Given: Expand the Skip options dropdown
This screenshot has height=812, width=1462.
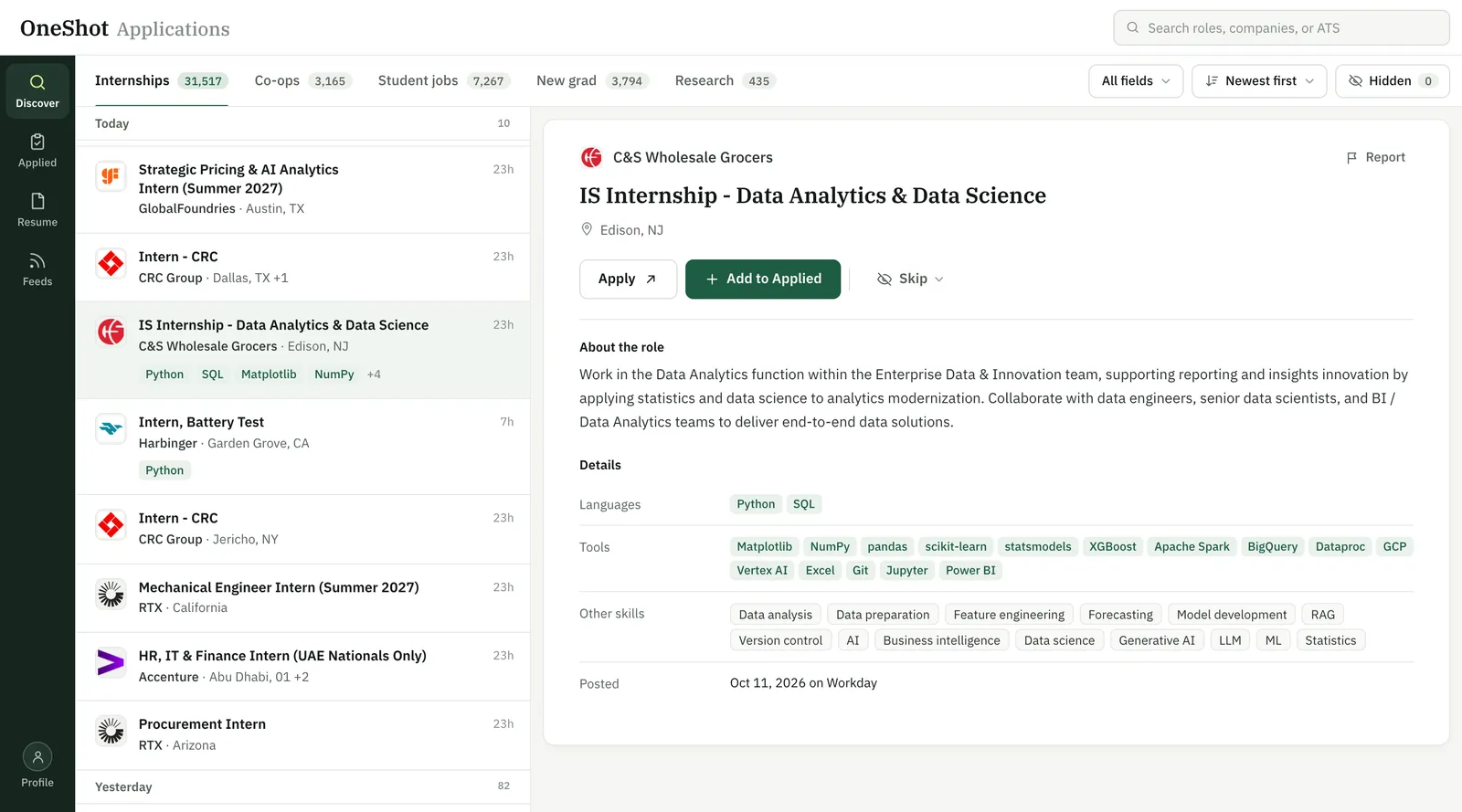Looking at the screenshot, I should pos(910,279).
